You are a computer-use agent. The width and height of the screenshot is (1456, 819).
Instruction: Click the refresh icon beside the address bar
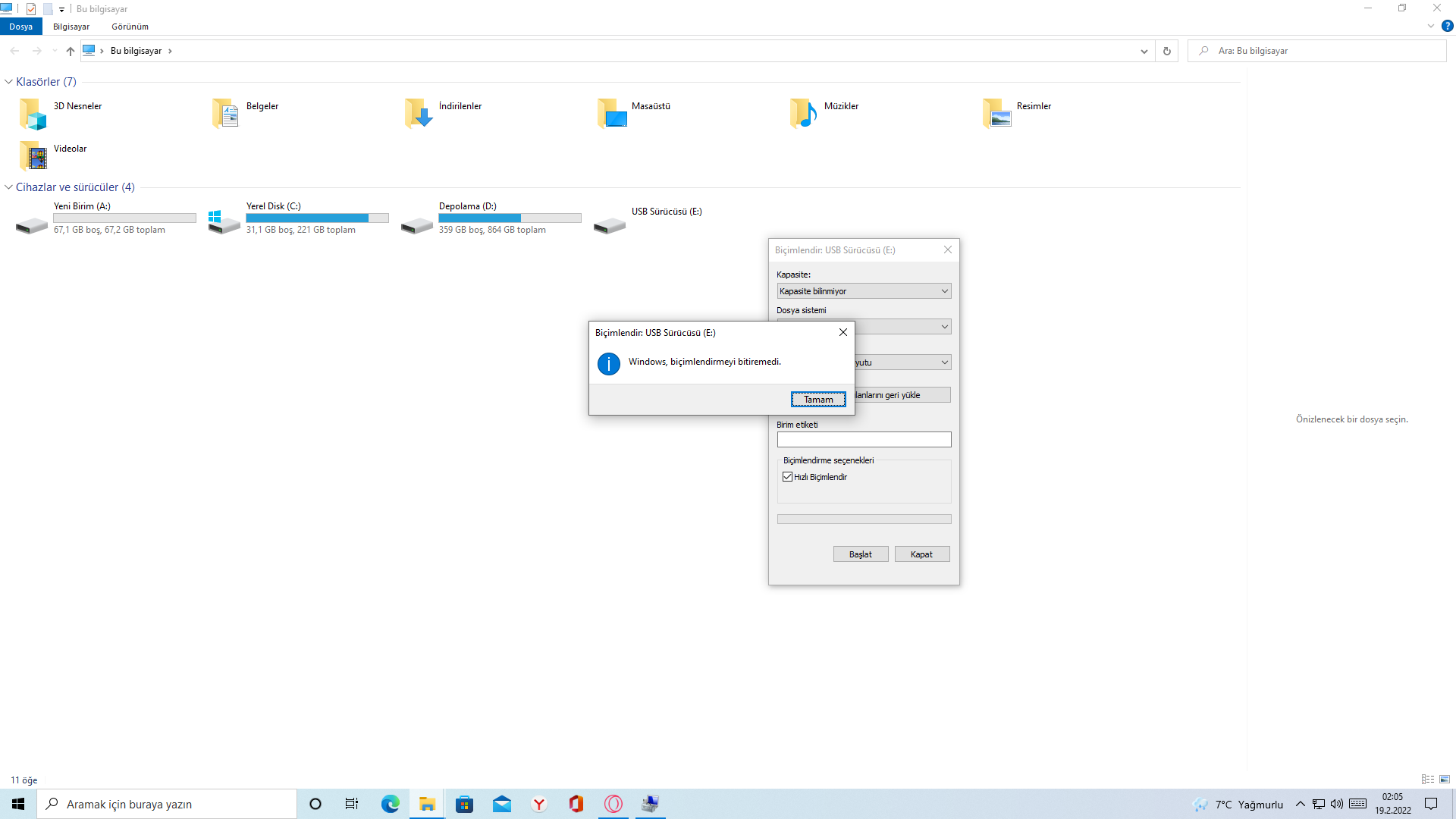click(1167, 51)
